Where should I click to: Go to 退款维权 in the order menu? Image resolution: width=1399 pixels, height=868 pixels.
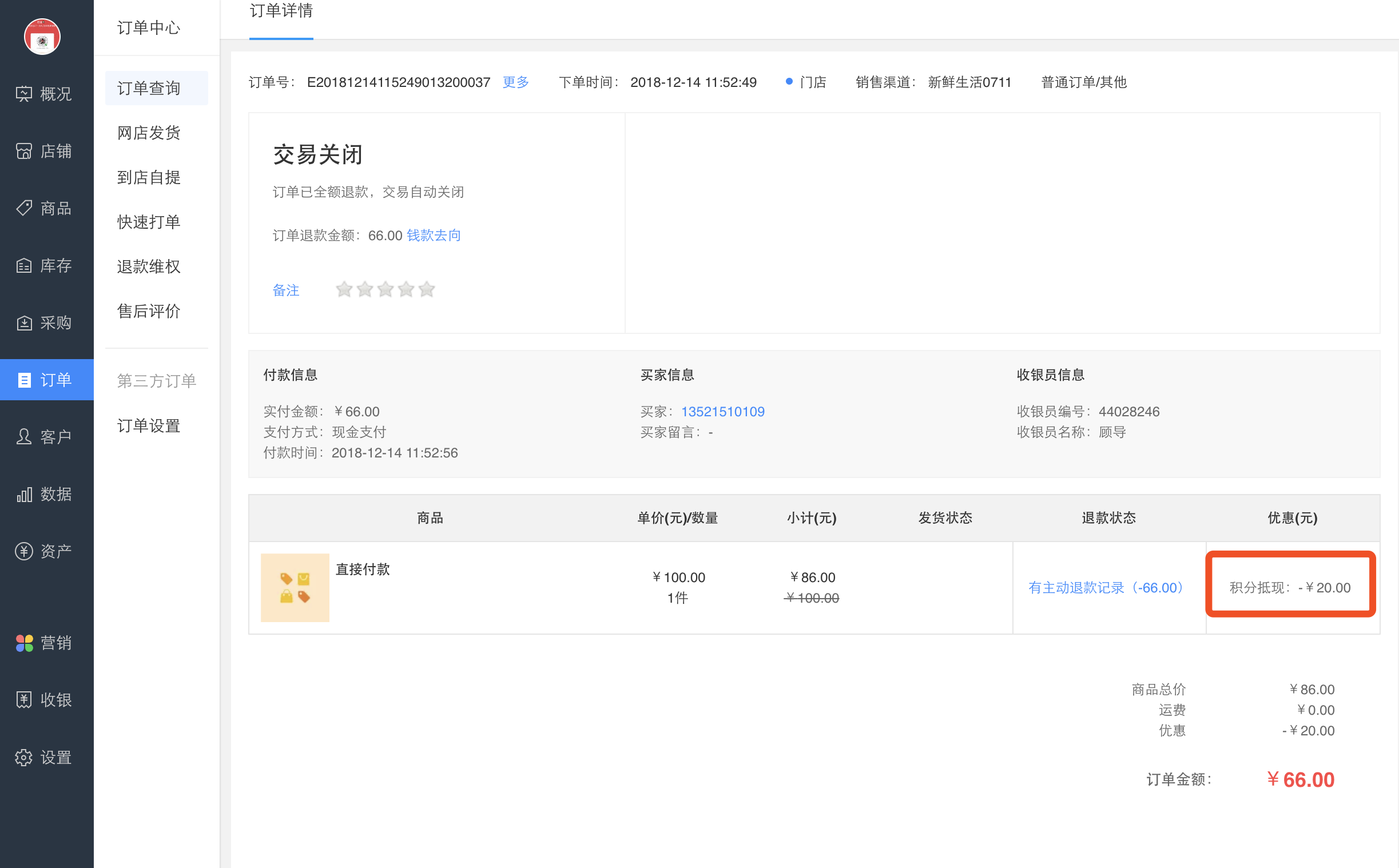click(x=148, y=266)
